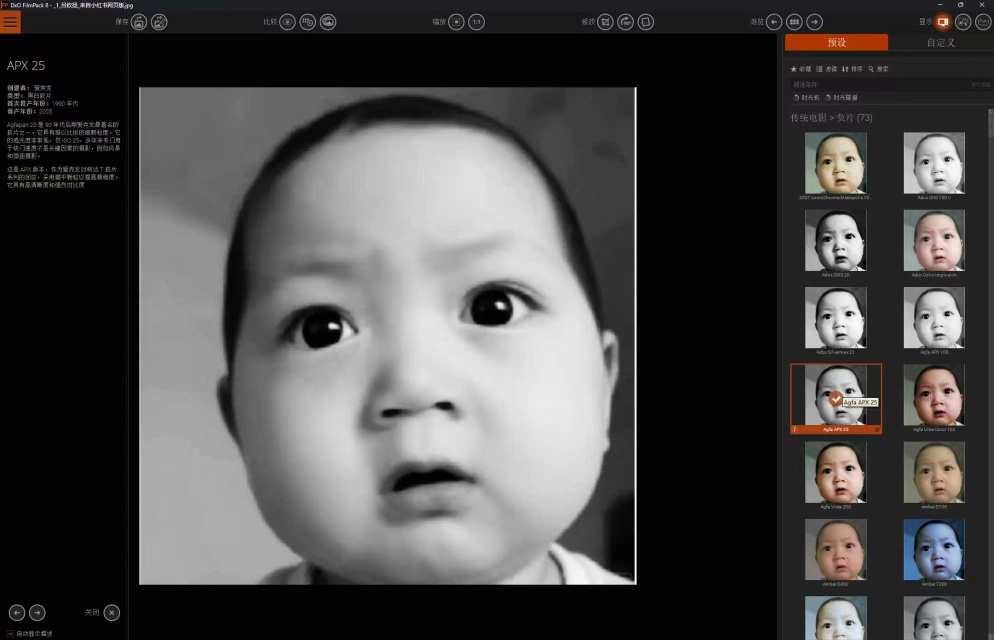Show favorites with the 收藏 star filter
Image resolution: width=994 pixels, height=640 pixels.
(801, 69)
